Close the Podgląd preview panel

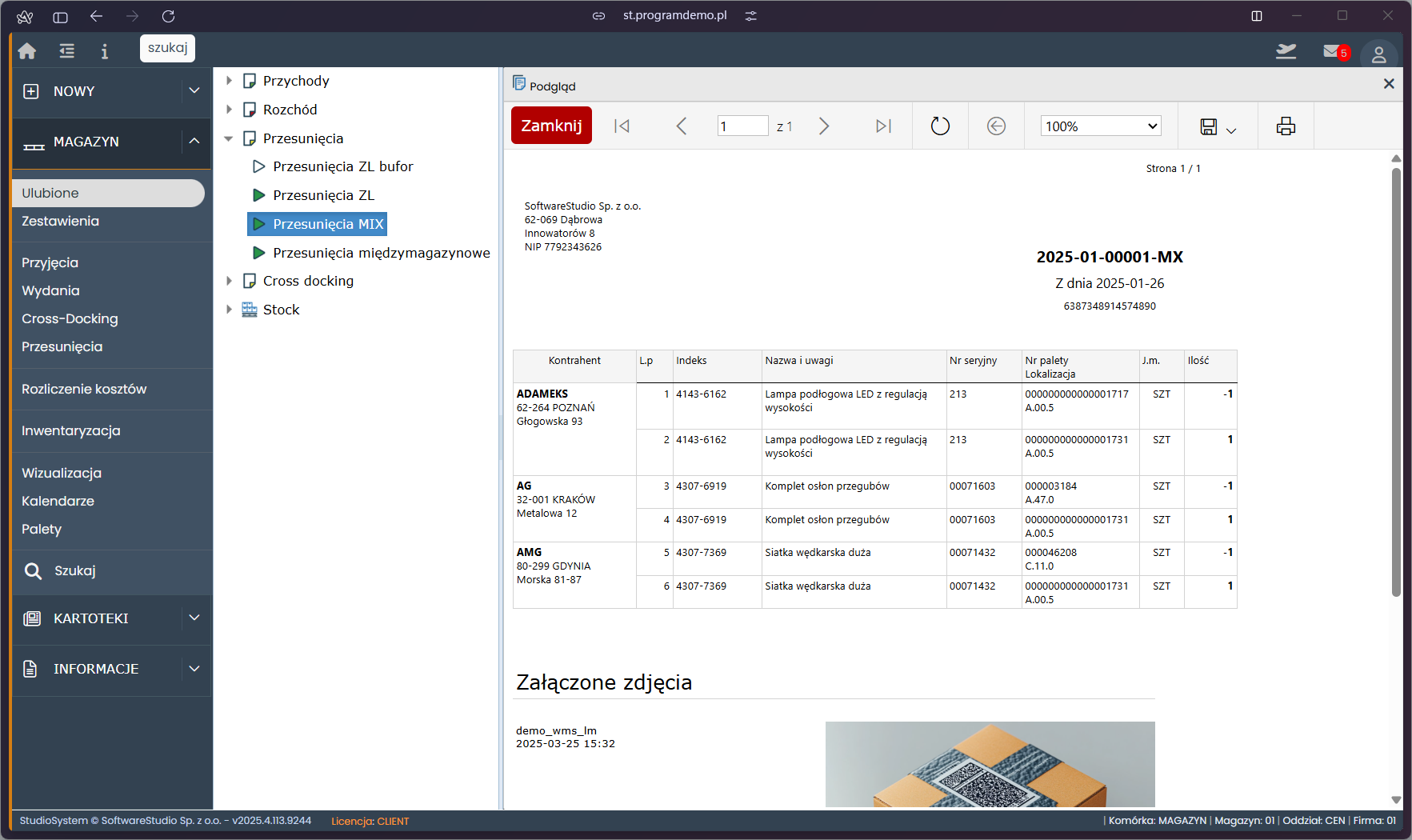pos(1389,84)
